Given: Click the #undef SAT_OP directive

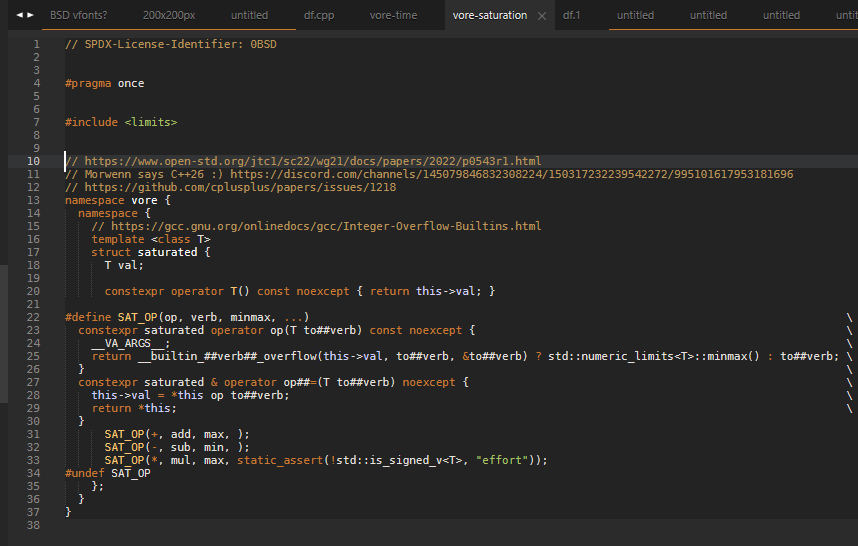Looking at the screenshot, I should tap(107, 473).
